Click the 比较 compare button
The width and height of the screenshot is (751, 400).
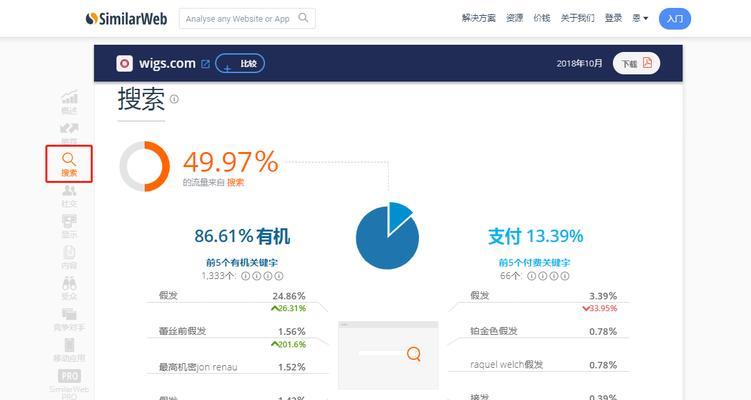click(240, 63)
